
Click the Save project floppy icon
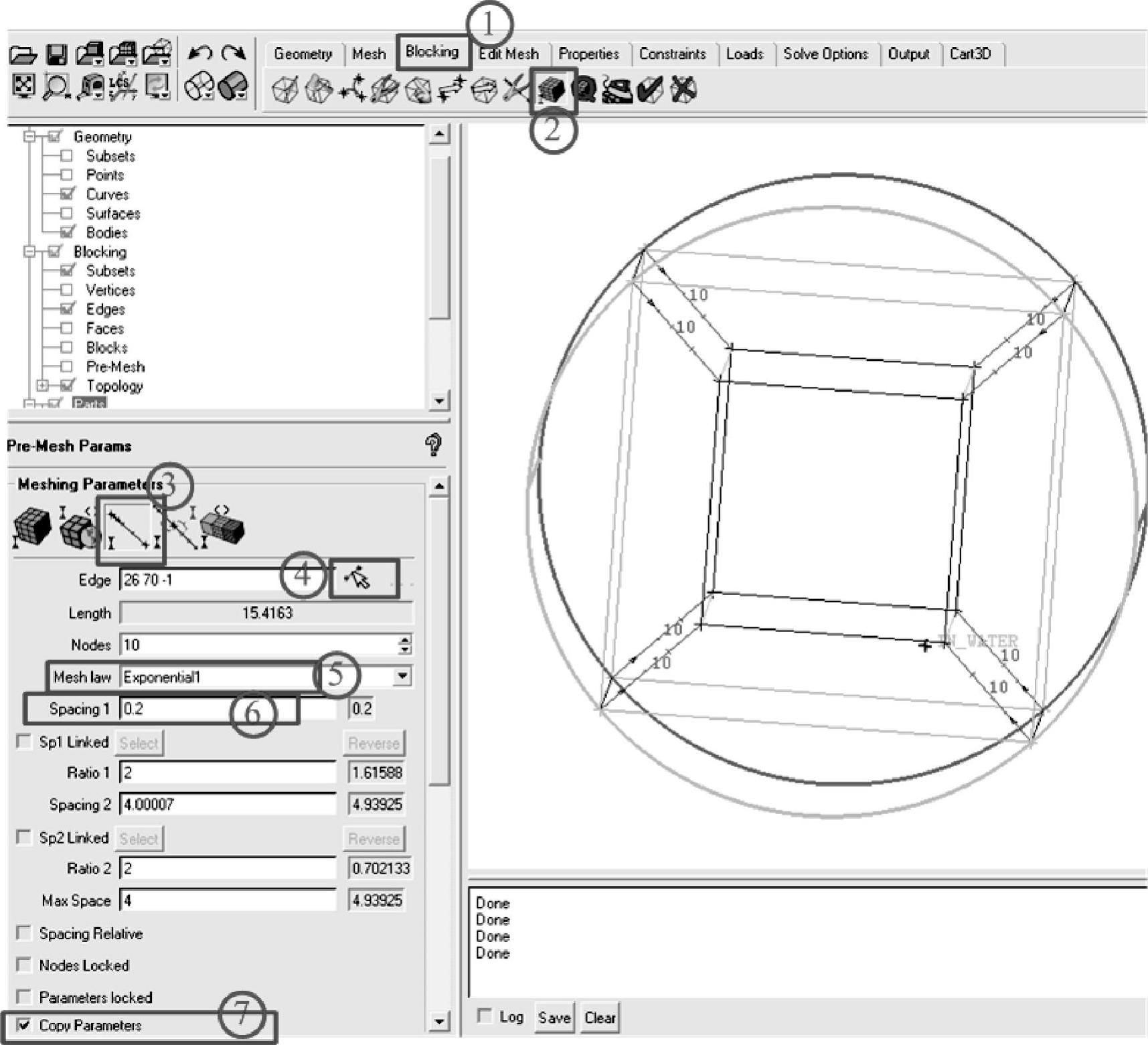point(58,55)
